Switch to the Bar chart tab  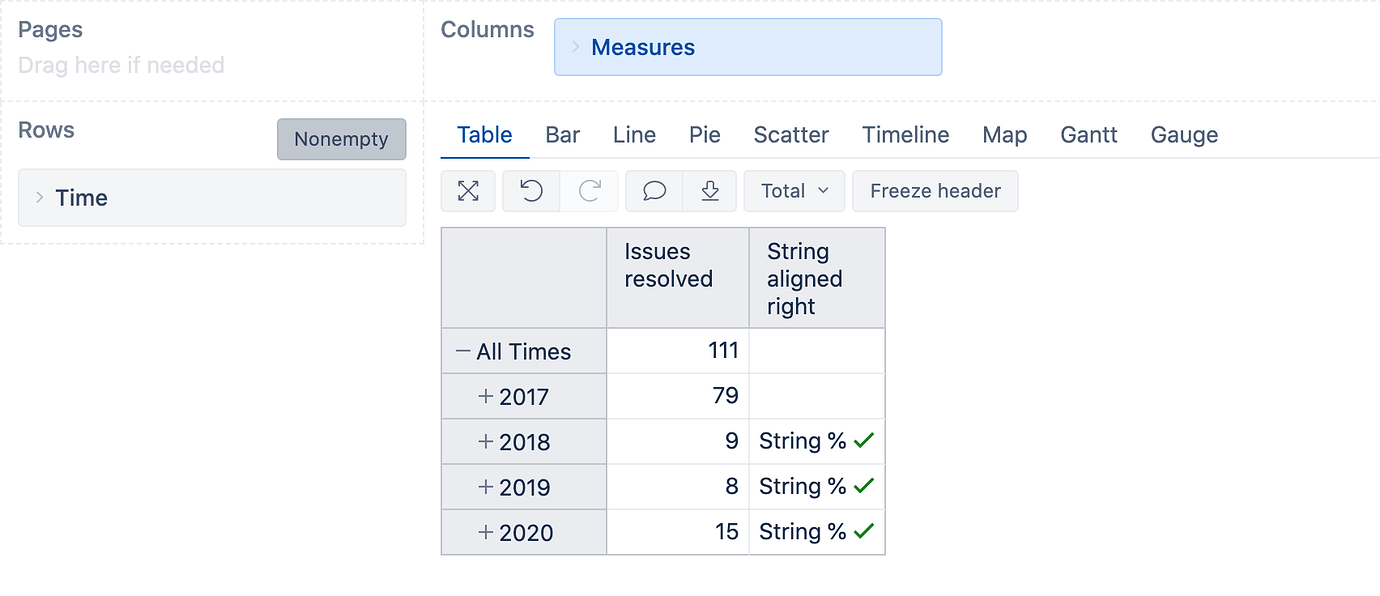tap(562, 134)
